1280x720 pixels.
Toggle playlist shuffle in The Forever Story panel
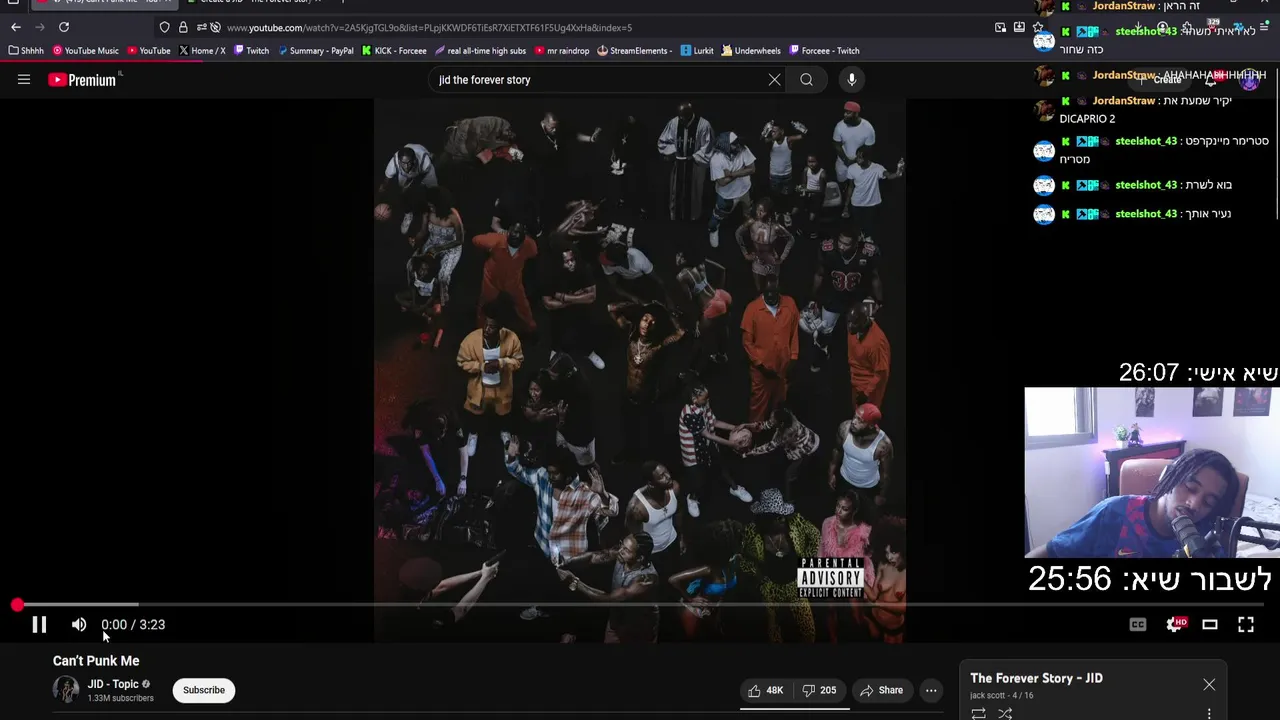tap(1005, 713)
